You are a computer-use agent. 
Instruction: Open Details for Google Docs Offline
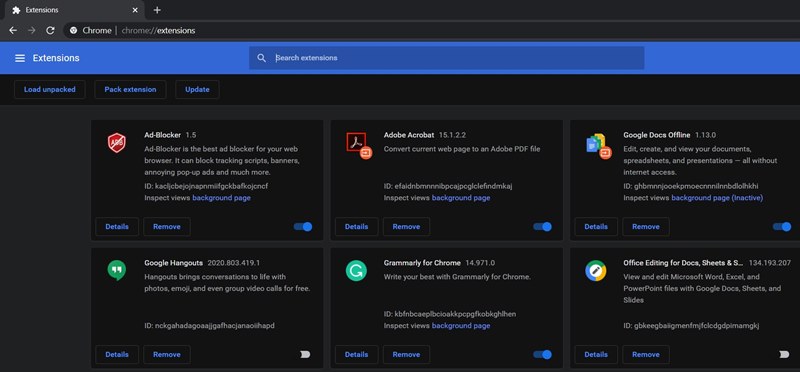pos(596,227)
